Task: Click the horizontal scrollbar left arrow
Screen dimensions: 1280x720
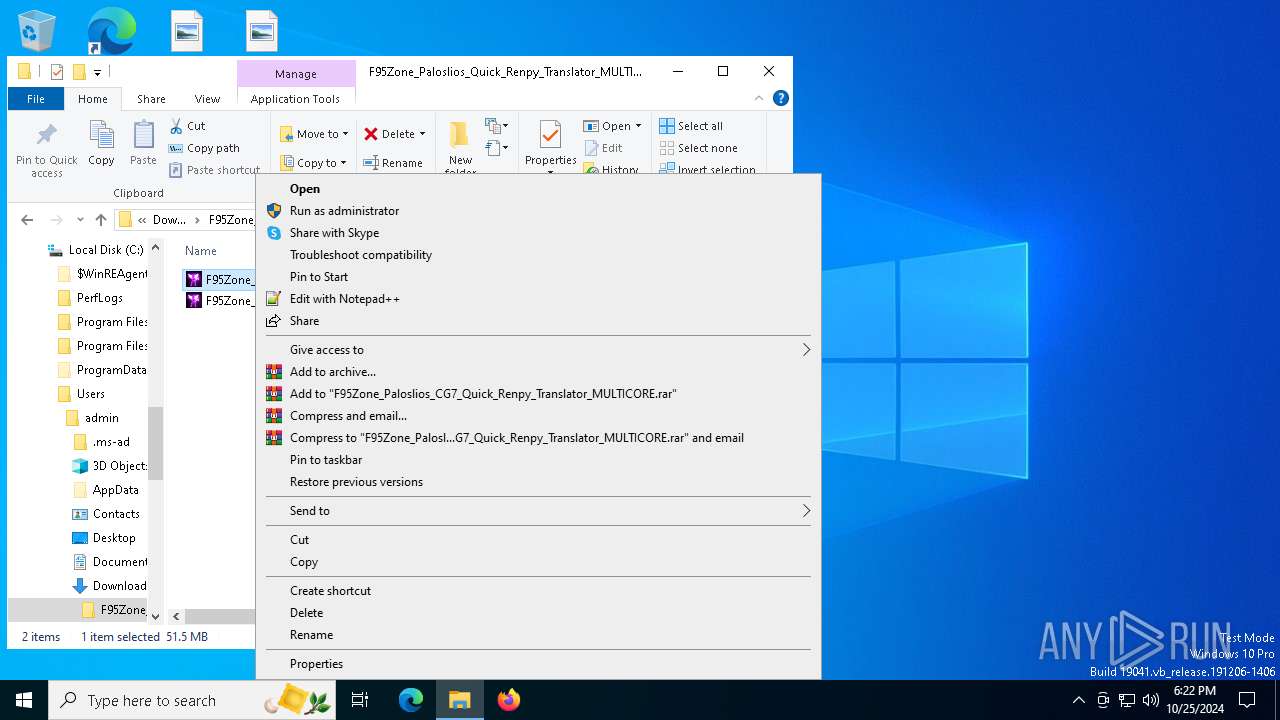Action: coord(176,617)
